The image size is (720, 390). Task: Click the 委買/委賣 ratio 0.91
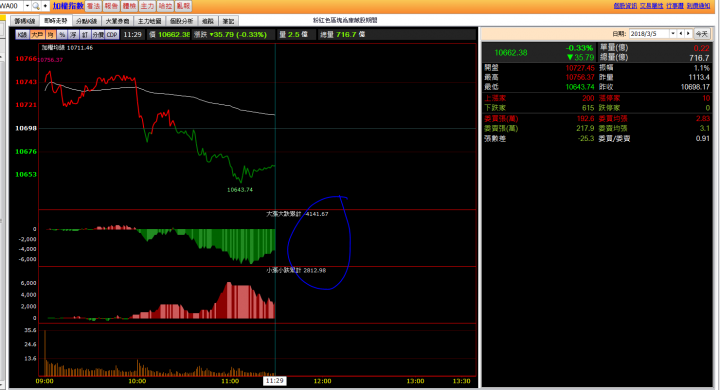pos(703,138)
